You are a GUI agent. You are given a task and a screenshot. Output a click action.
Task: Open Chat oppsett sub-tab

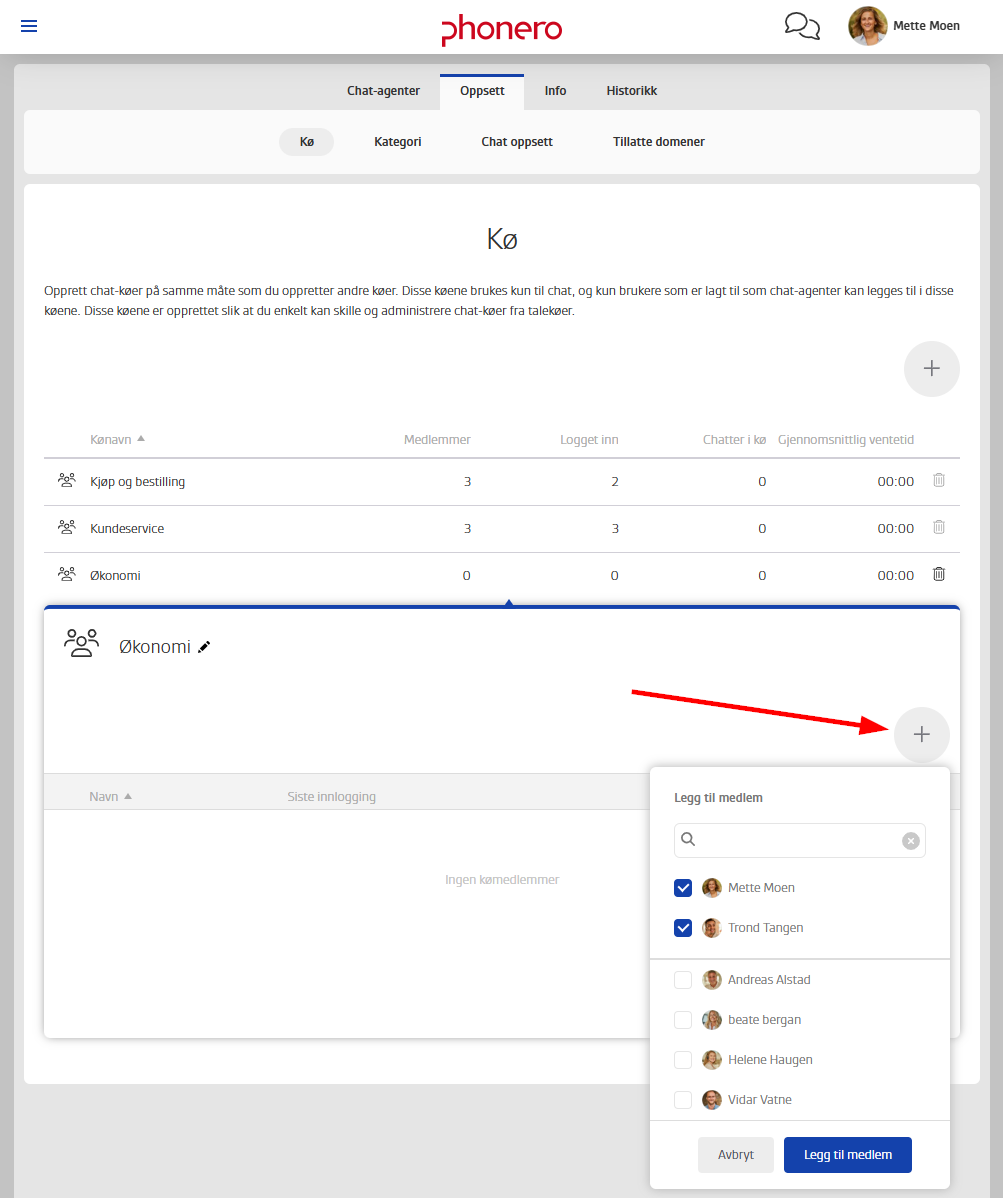(517, 141)
